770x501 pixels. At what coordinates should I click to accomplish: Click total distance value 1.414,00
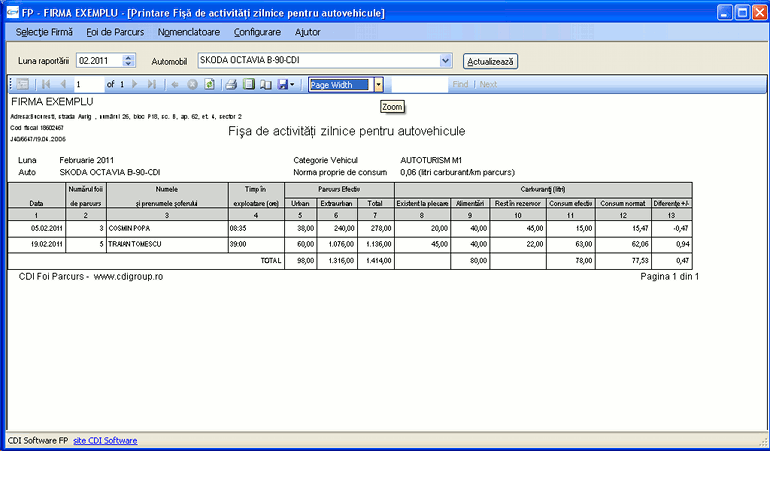click(x=379, y=261)
